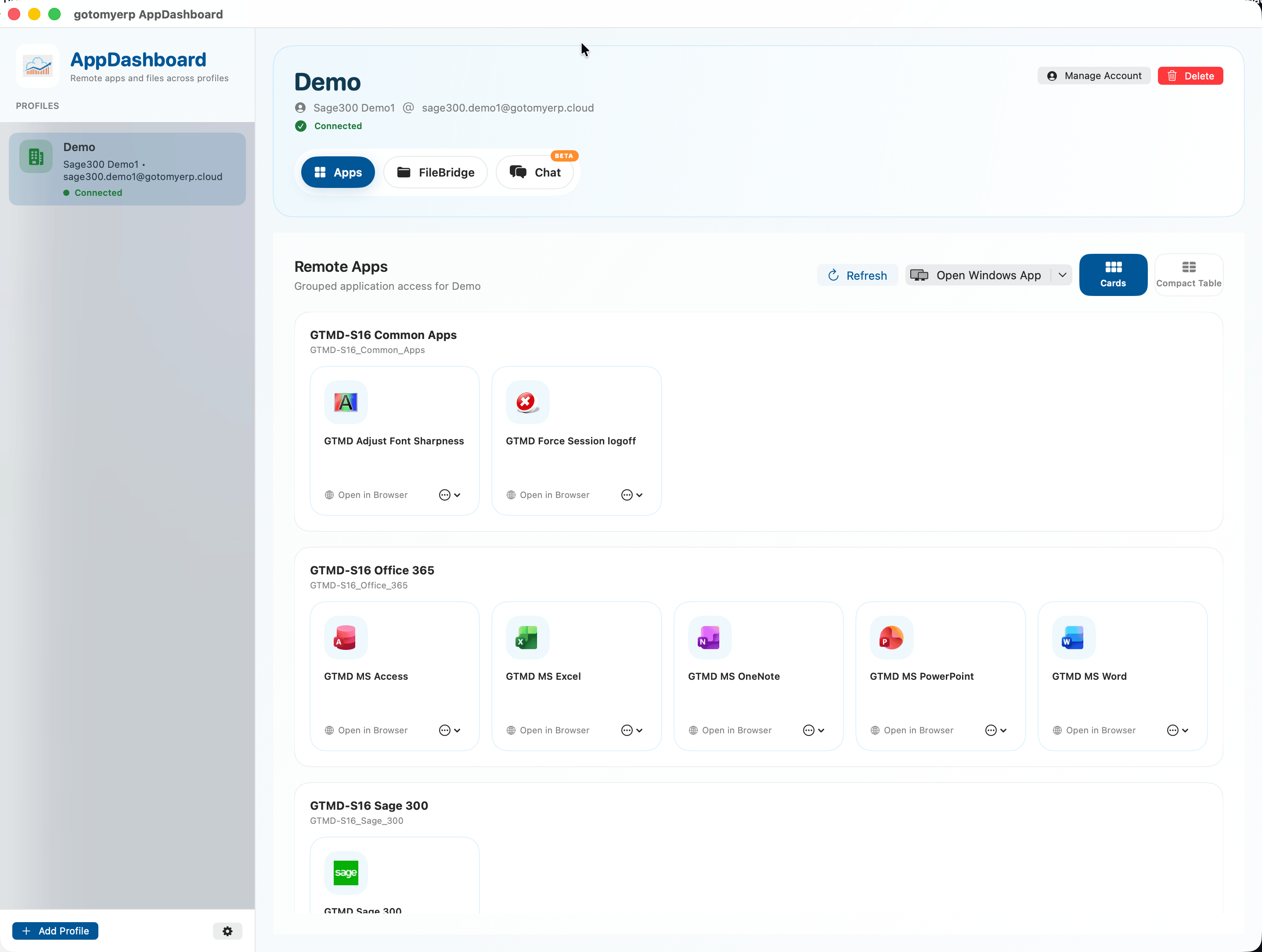Expand options for GTMD MS OneNote
This screenshot has height=952, width=1262.
[x=814, y=730]
